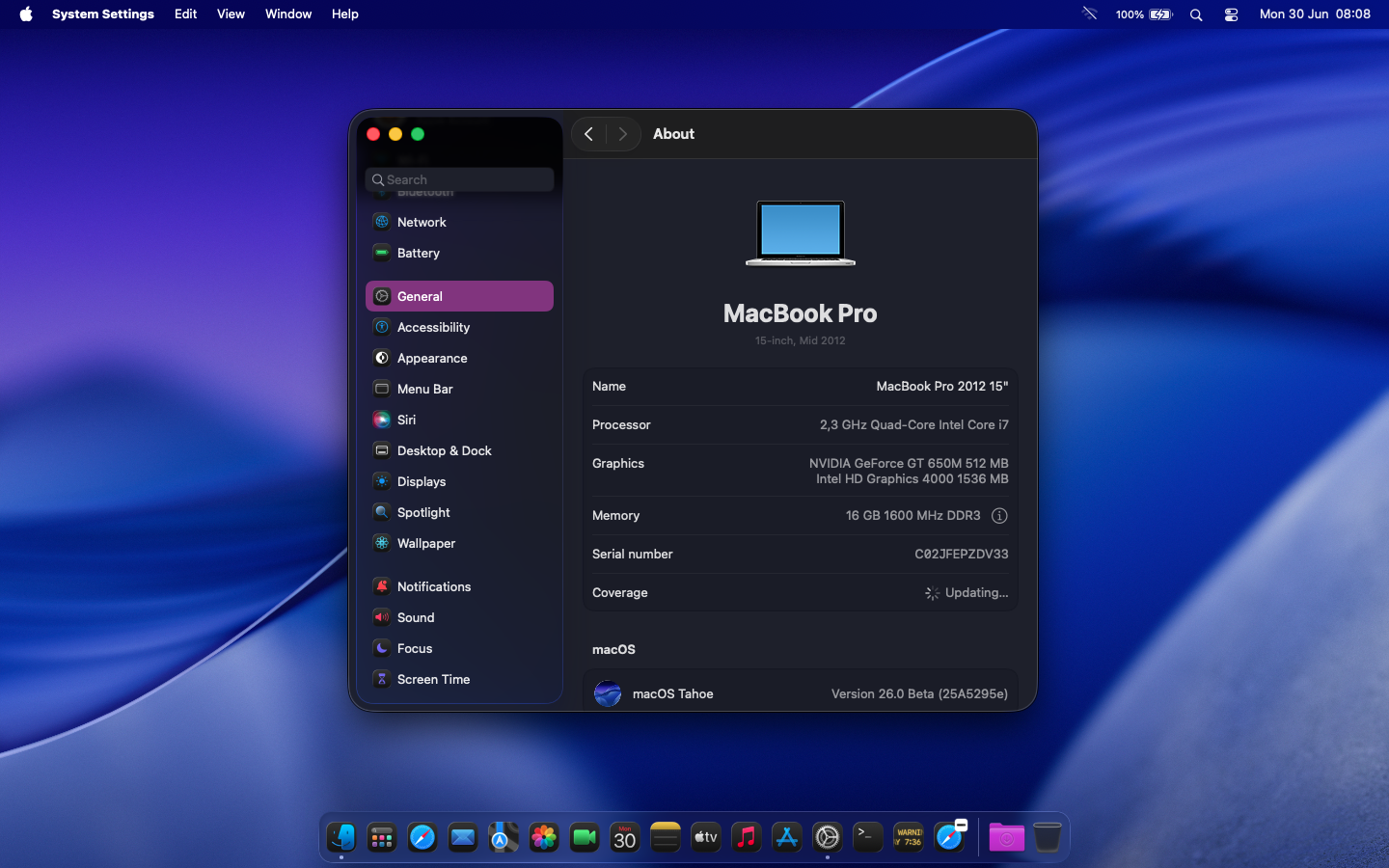Open Screen Time settings
The image size is (1389, 868).
click(459, 679)
